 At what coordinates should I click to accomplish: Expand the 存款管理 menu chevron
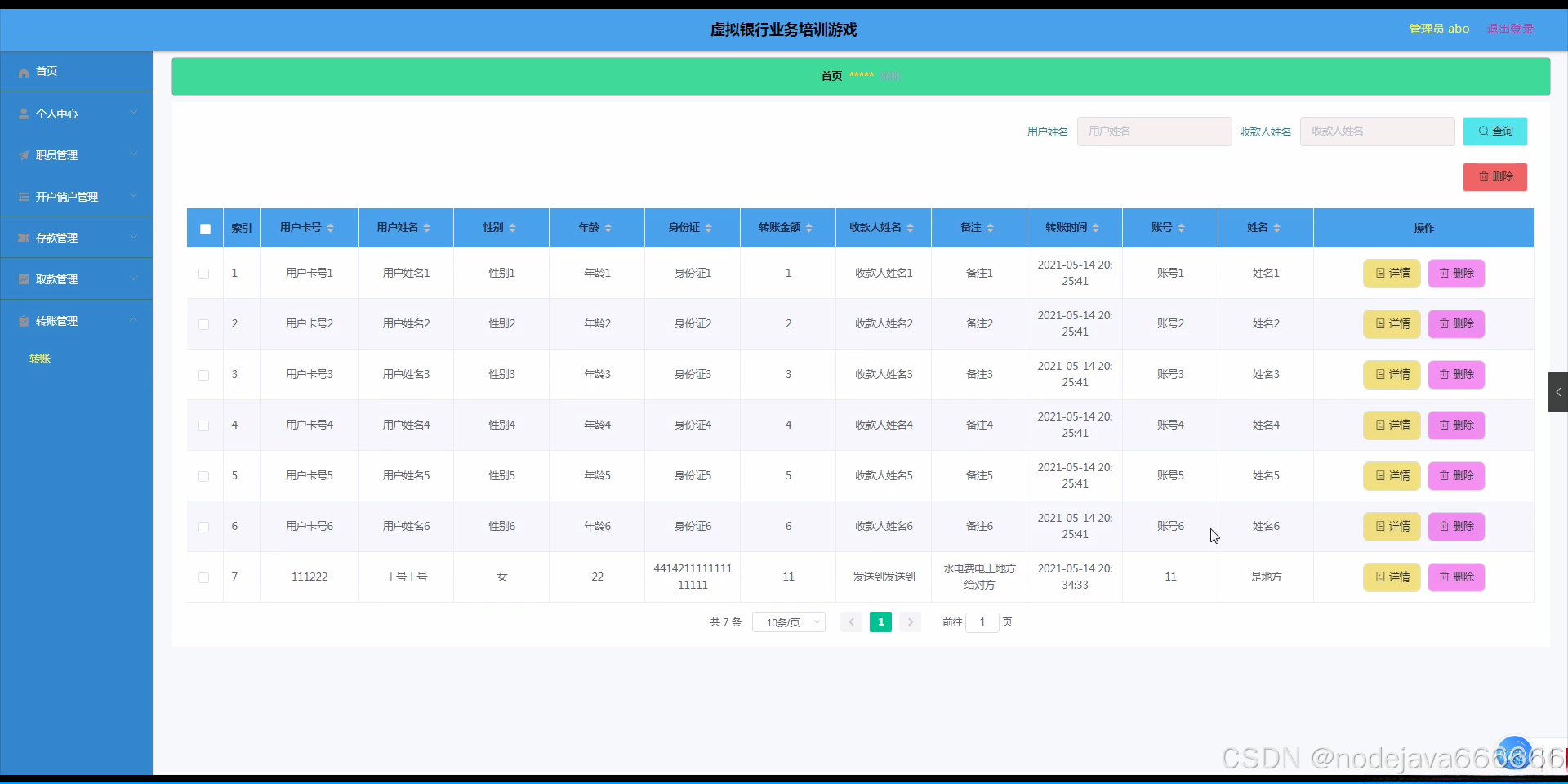pyautogui.click(x=133, y=237)
